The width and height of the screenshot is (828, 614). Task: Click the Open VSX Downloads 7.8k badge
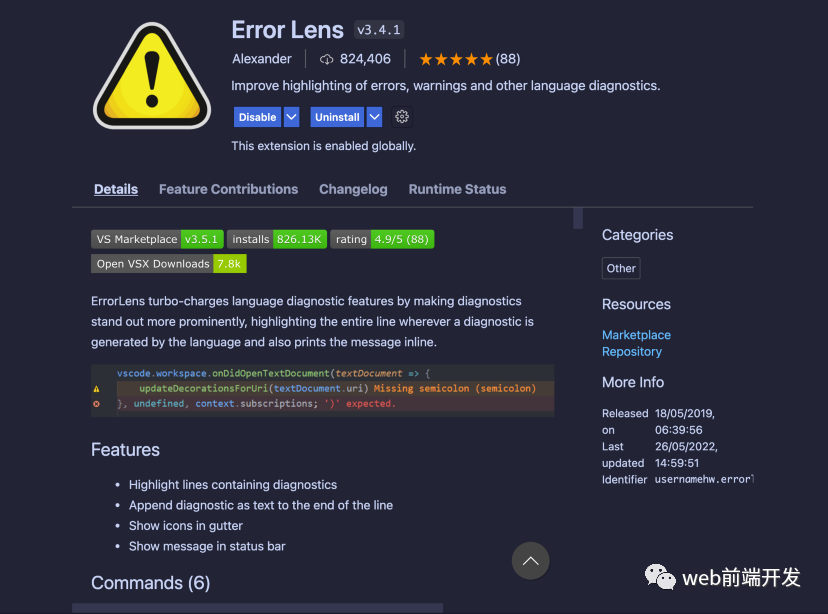pyautogui.click(x=169, y=263)
